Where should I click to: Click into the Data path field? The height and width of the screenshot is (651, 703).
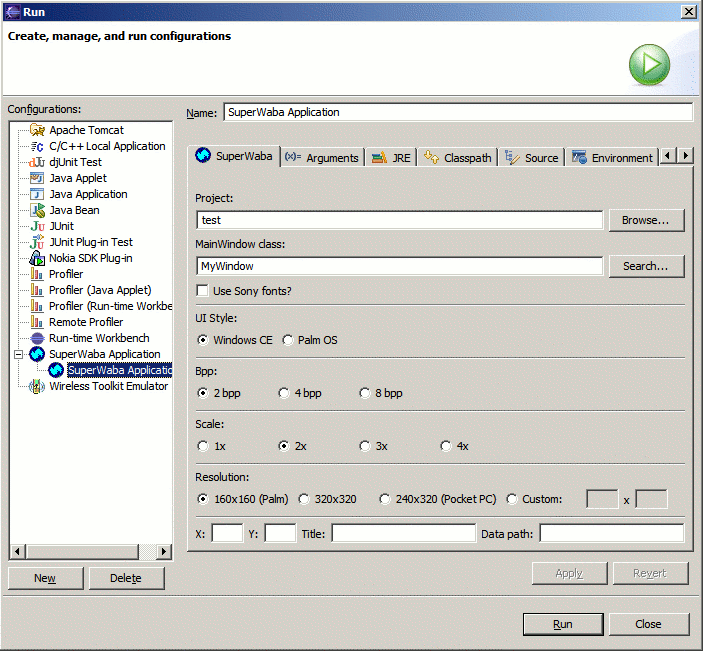pyautogui.click(x=611, y=534)
